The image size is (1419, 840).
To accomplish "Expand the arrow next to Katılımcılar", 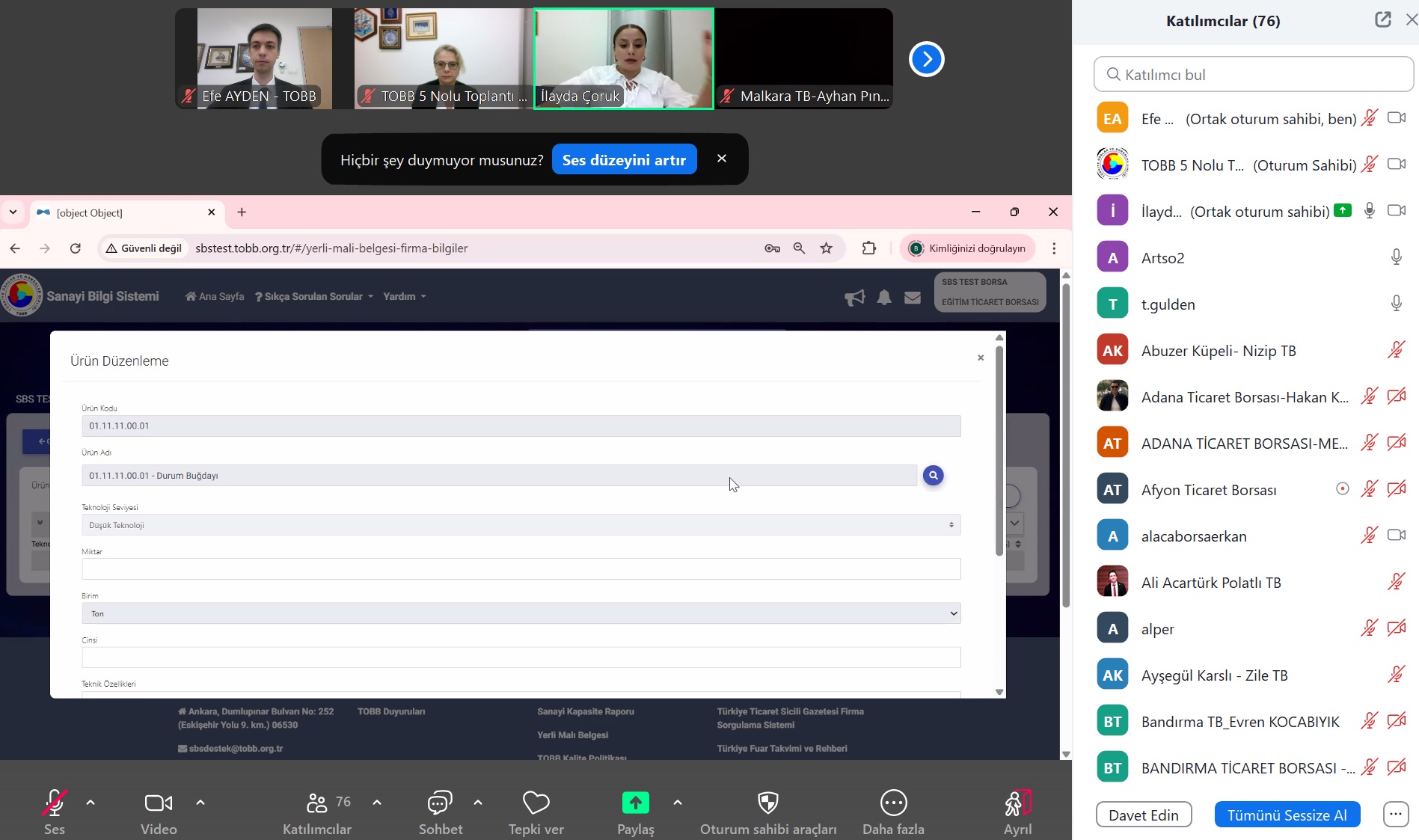I will coord(377,803).
